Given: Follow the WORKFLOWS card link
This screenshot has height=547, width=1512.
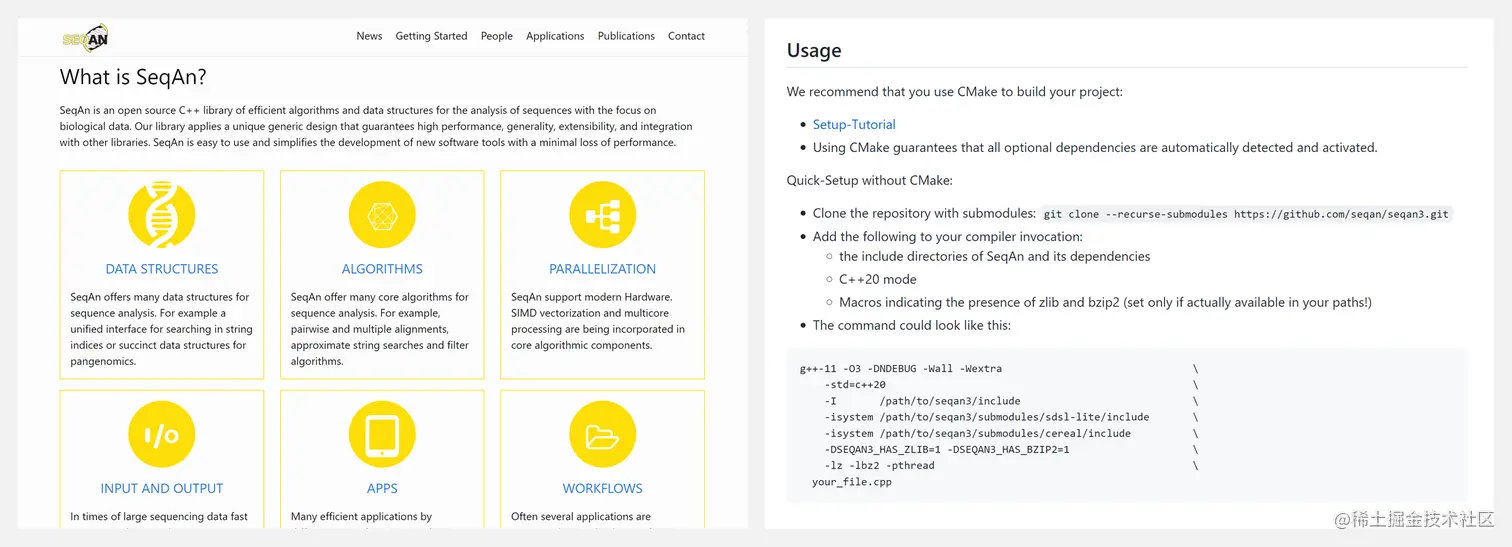Looking at the screenshot, I should (x=602, y=489).
